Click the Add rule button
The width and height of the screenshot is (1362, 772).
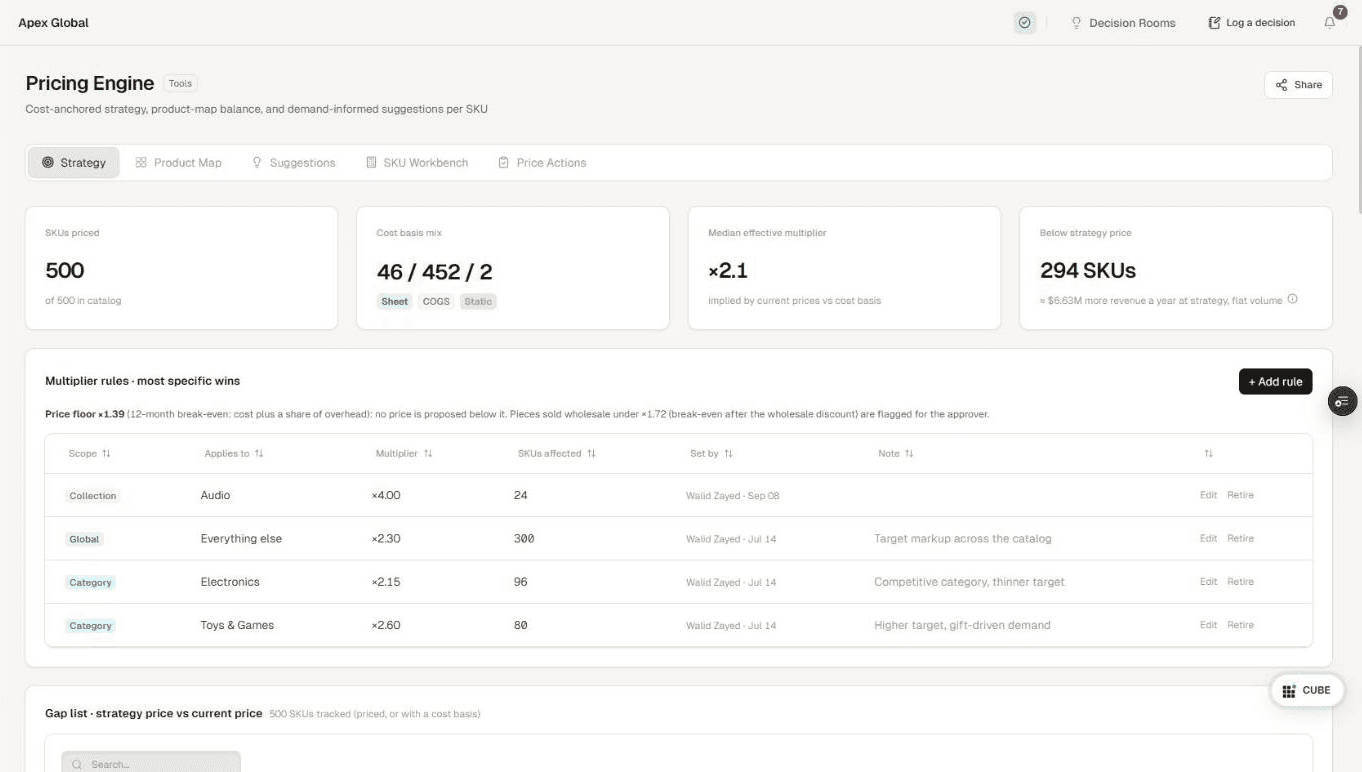1275,382
